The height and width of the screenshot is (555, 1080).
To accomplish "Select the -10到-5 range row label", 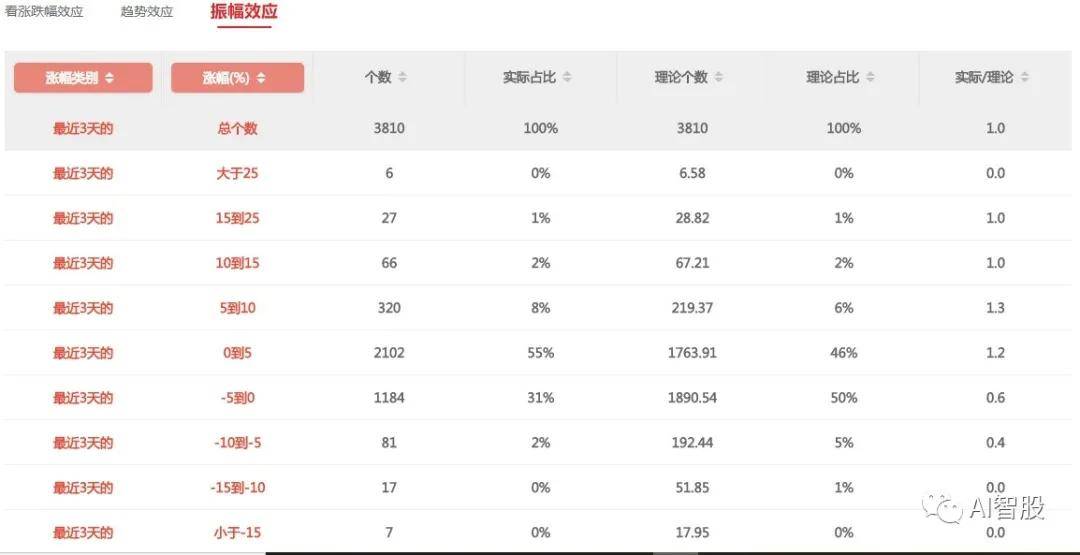I will pyautogui.click(x=237, y=443).
